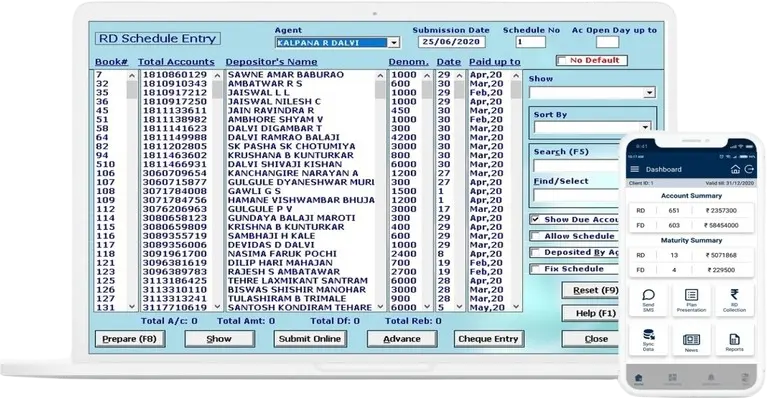Select depositor SK PASHA SK CHOTUMIYA
This screenshot has height=398, width=768.
coord(291,146)
